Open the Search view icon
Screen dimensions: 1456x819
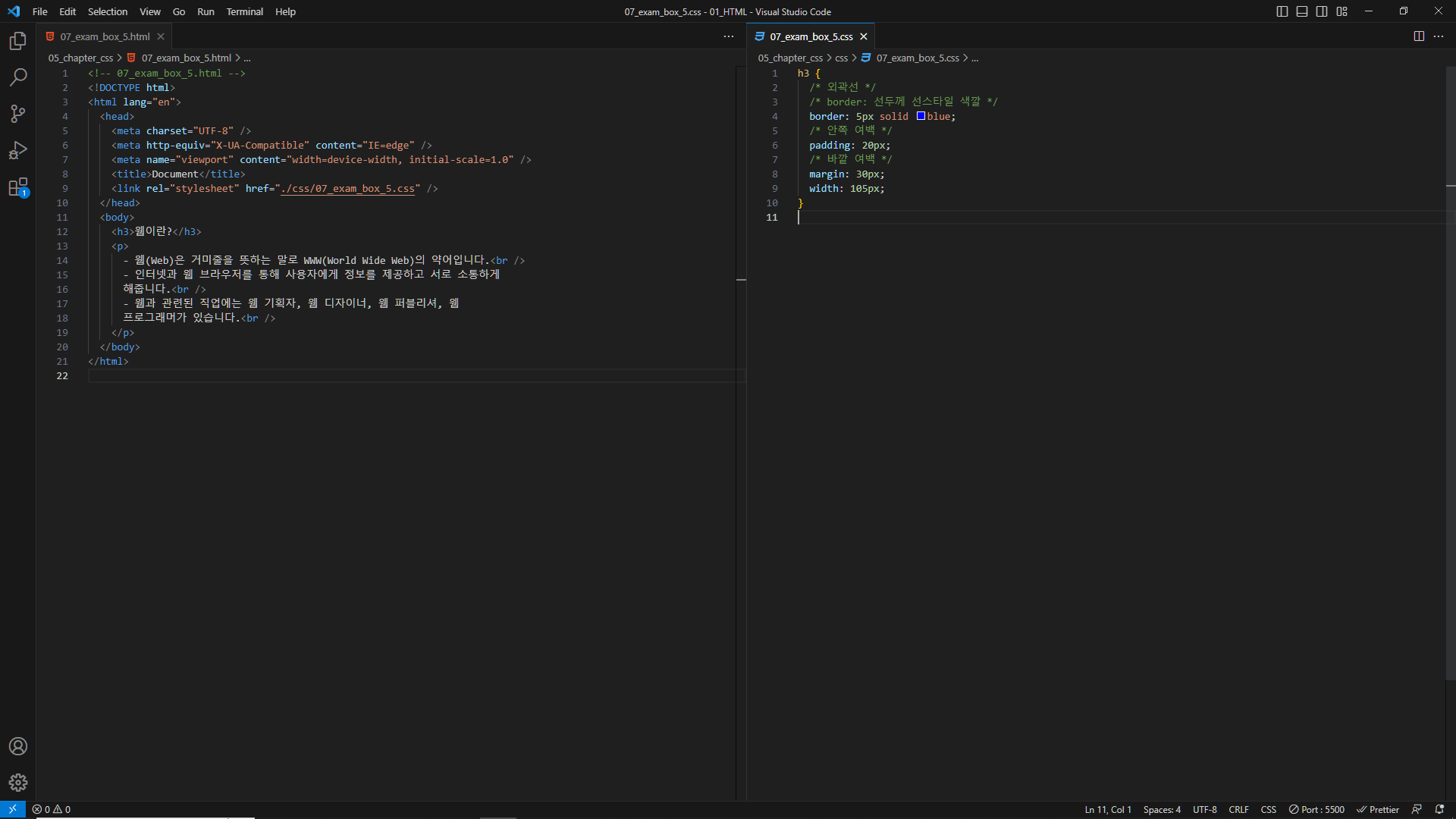[x=18, y=77]
